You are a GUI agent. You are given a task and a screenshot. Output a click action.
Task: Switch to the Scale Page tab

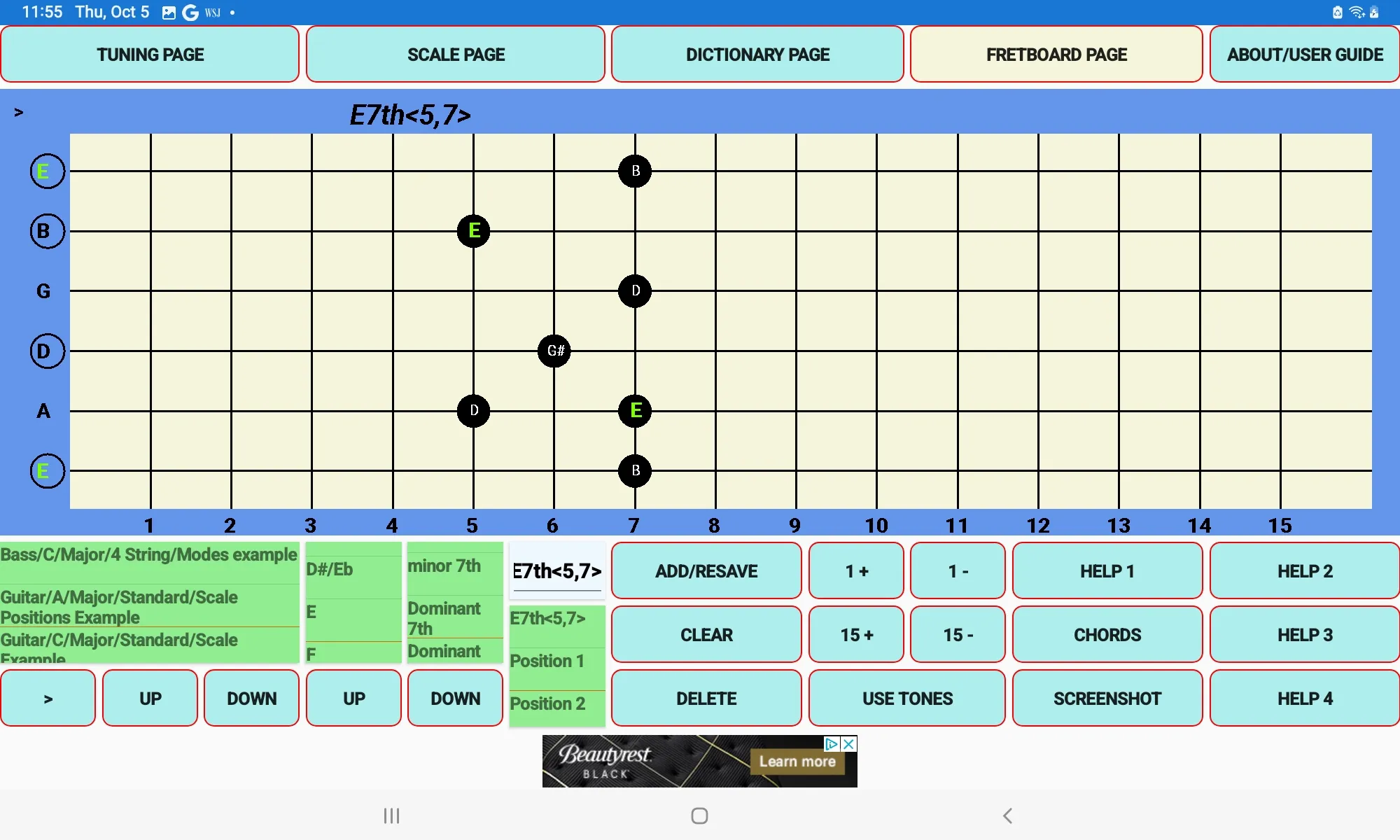tap(456, 55)
